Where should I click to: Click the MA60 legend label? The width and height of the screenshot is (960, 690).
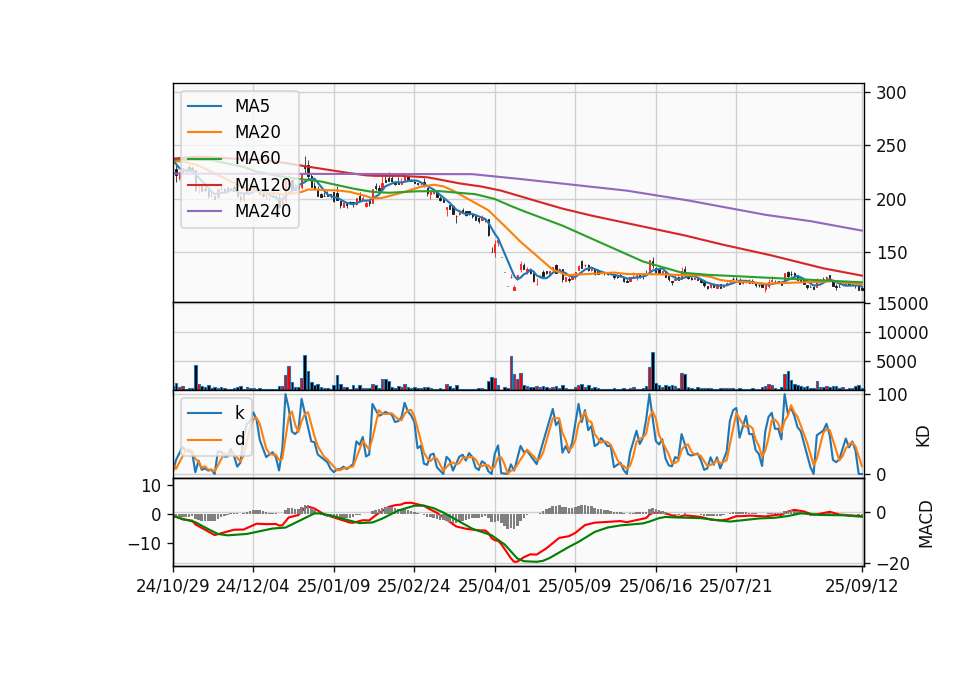pos(257,158)
